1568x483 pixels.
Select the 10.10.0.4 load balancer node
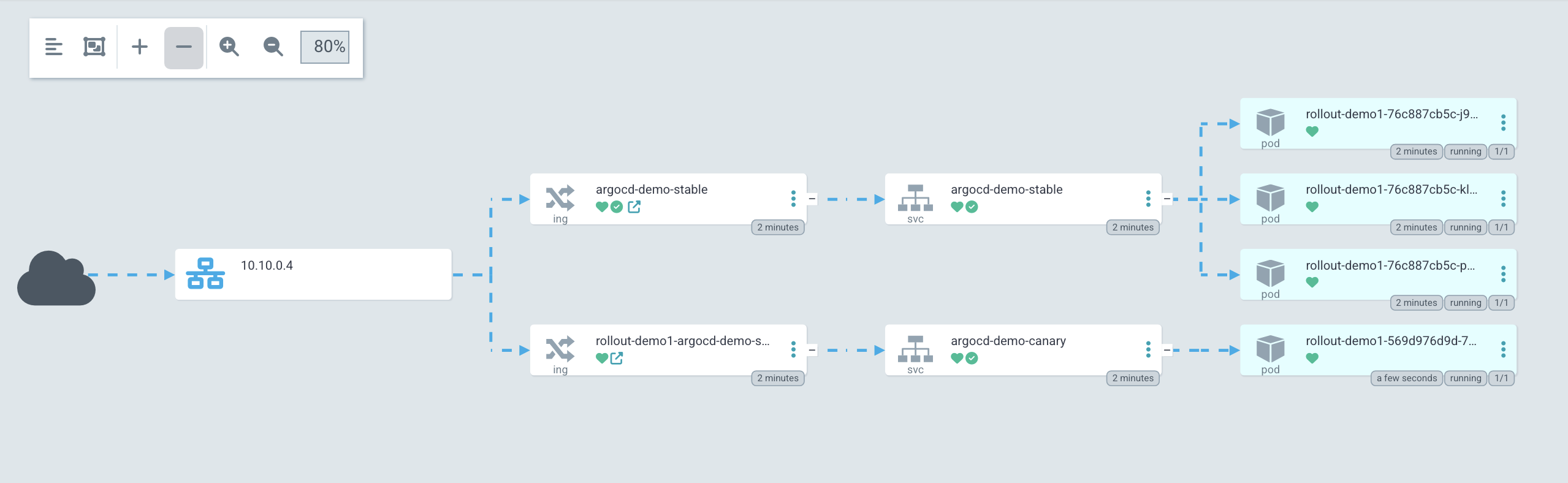pyautogui.click(x=313, y=275)
